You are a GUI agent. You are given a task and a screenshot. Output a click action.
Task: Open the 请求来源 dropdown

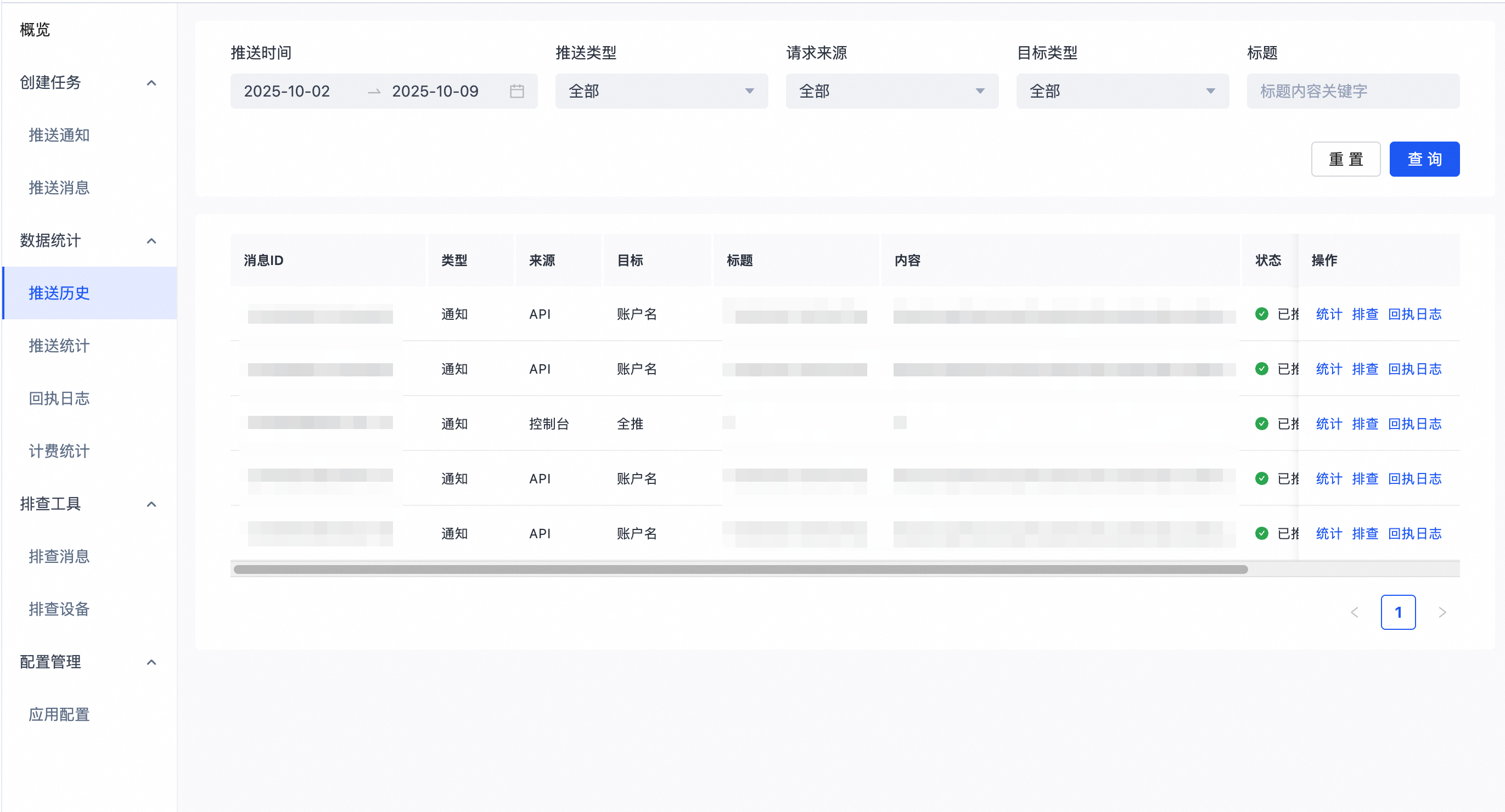point(891,91)
